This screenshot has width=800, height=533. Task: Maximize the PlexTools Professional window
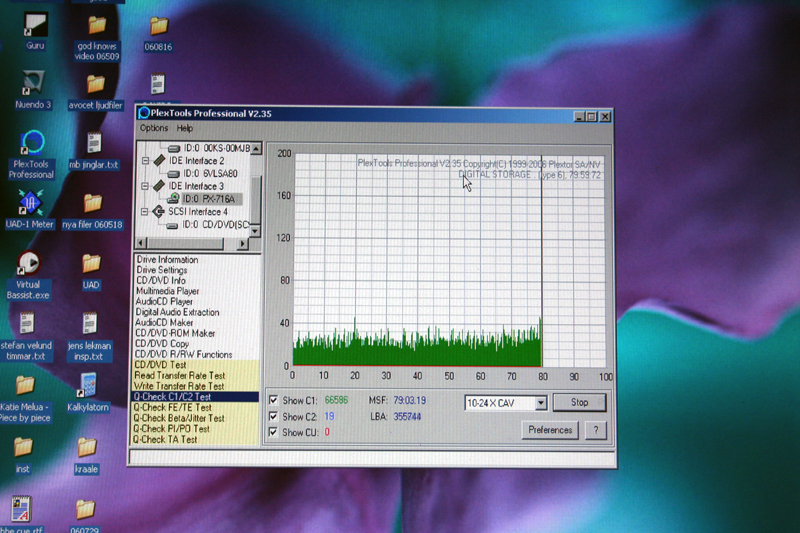pyautogui.click(x=592, y=117)
